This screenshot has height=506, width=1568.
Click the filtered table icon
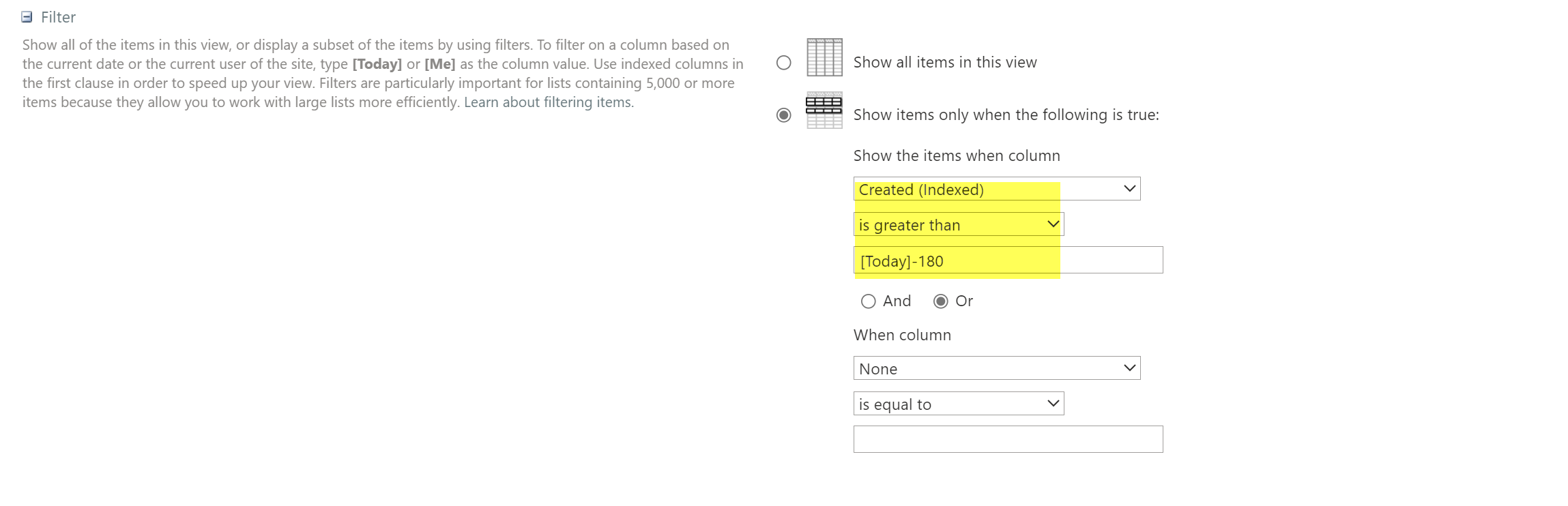pyautogui.click(x=824, y=110)
